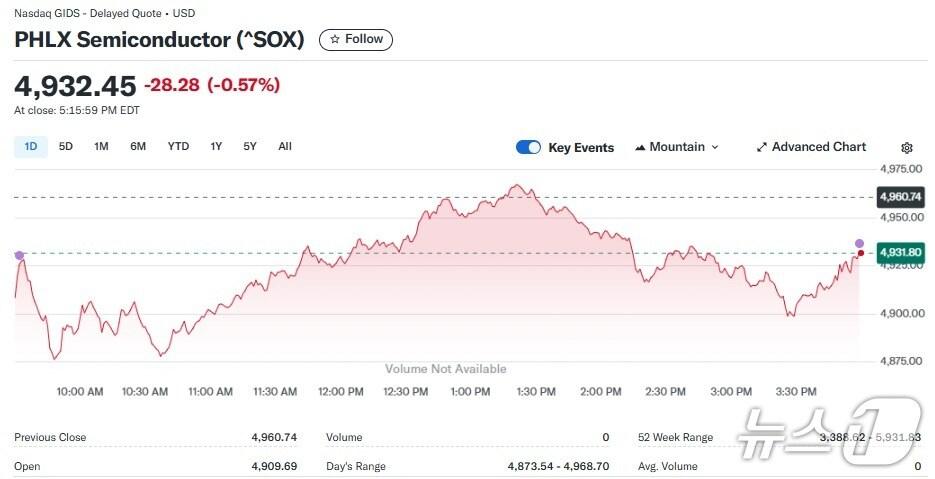Click the Mountain chart type icon

coord(639,147)
